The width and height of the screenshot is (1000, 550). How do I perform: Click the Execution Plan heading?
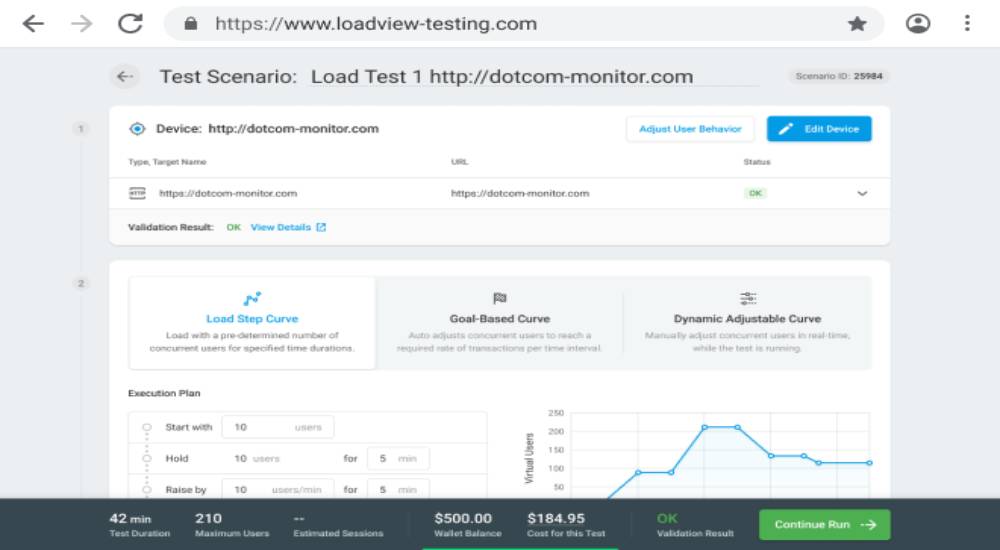coord(164,393)
